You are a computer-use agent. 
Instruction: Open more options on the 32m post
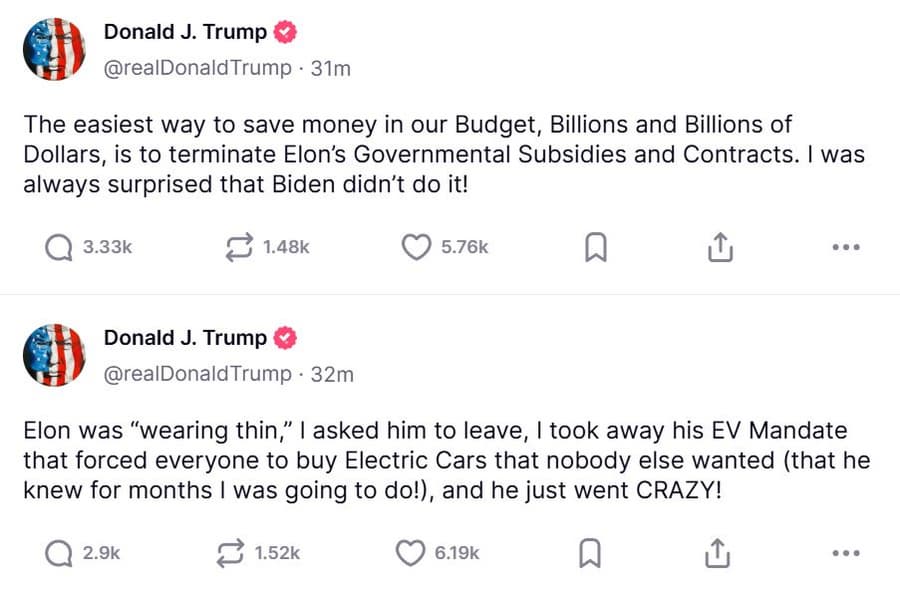845,553
